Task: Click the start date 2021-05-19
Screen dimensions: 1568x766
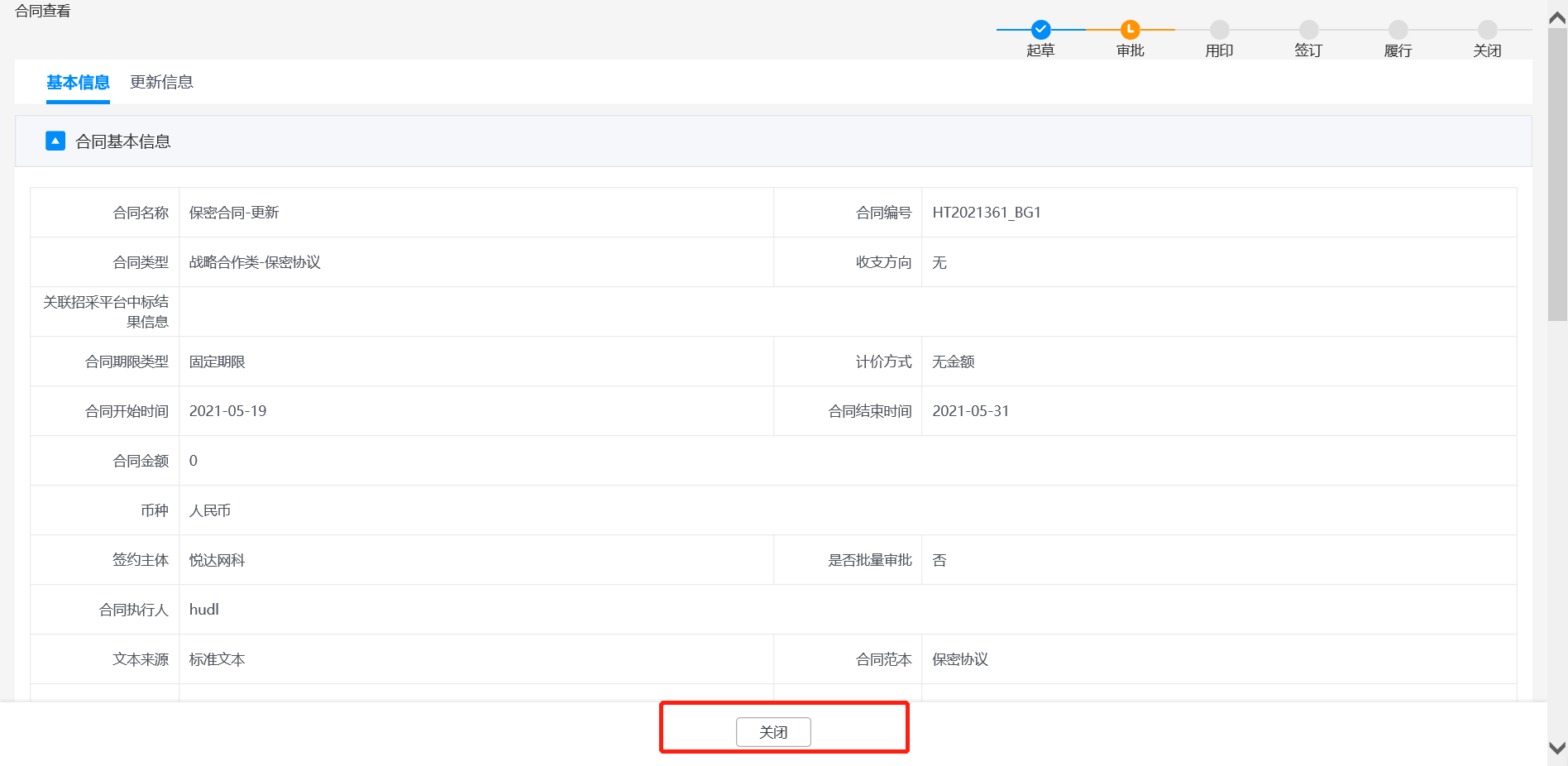Action: 227,411
